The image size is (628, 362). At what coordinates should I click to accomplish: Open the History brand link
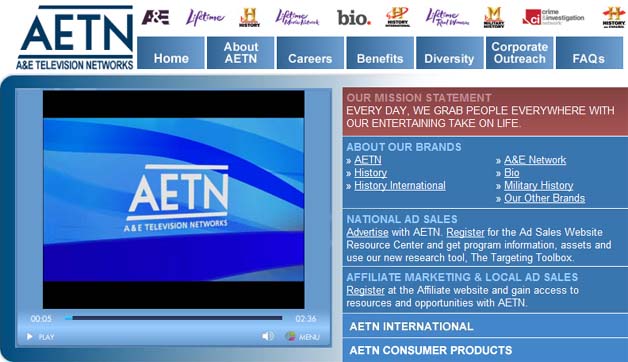click(x=370, y=173)
